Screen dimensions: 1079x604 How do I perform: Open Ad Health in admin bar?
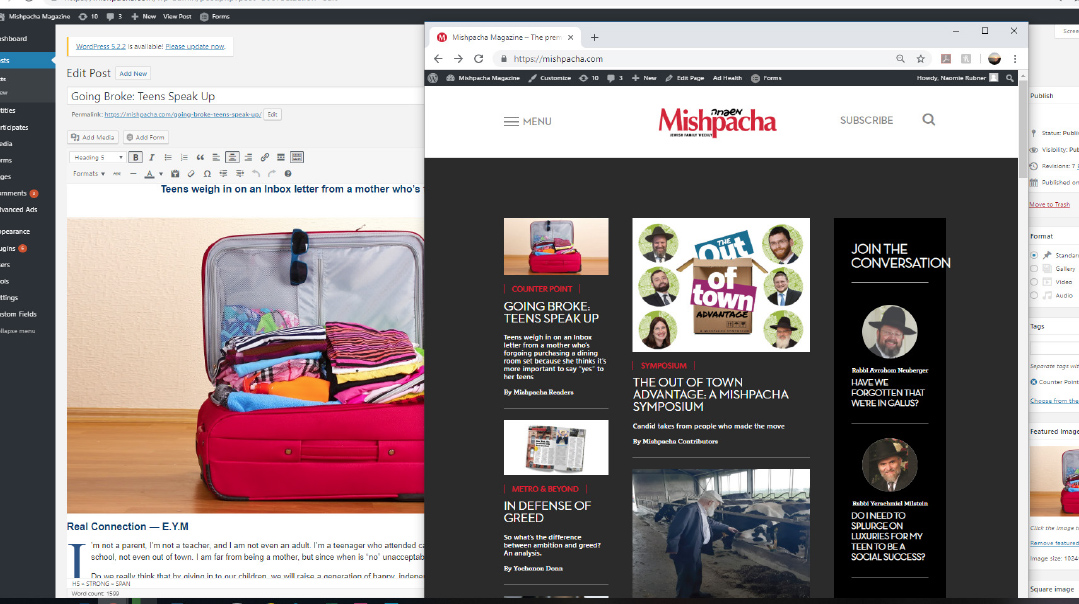point(727,78)
